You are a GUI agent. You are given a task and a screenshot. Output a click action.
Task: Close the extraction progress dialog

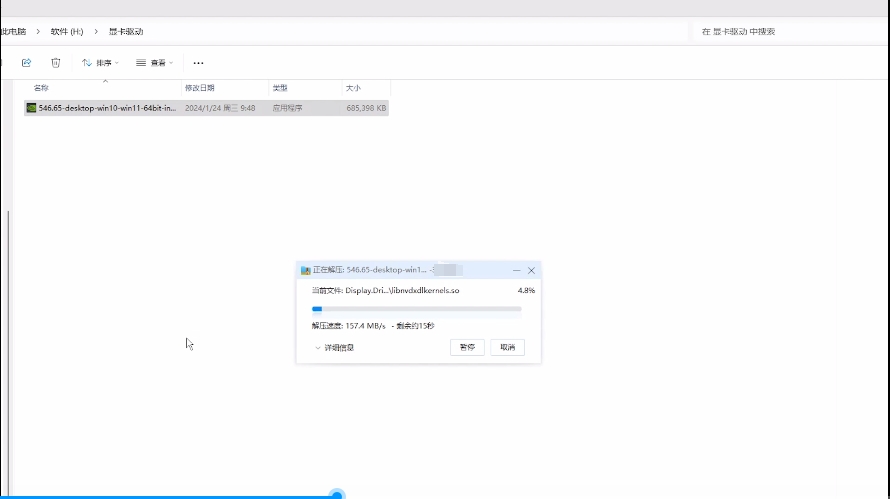(x=531, y=270)
